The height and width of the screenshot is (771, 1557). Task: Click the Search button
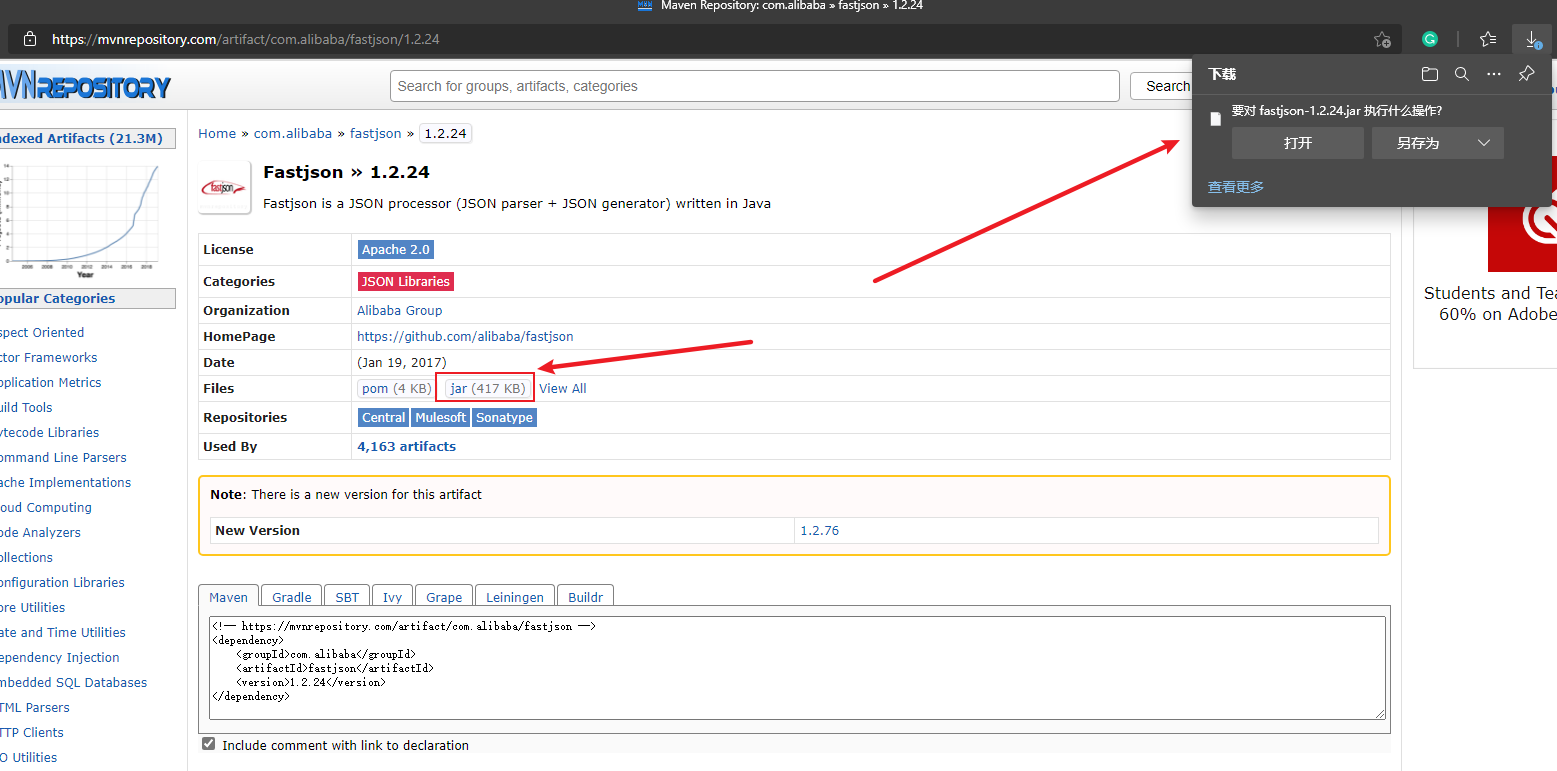(1166, 86)
